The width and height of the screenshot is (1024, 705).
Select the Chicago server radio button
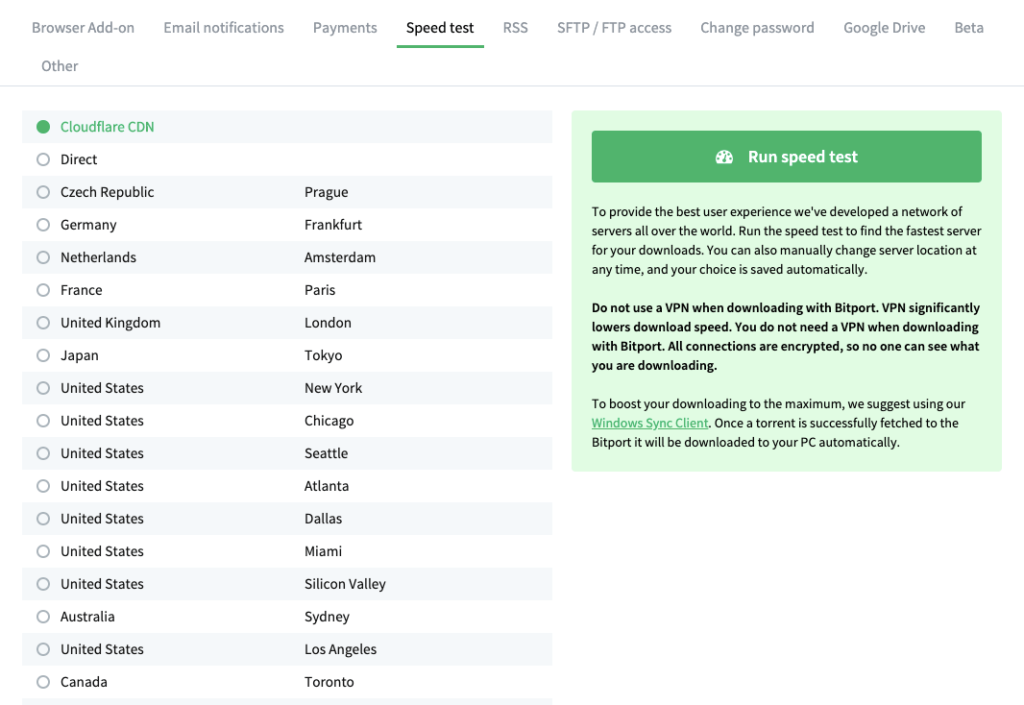tap(43, 420)
